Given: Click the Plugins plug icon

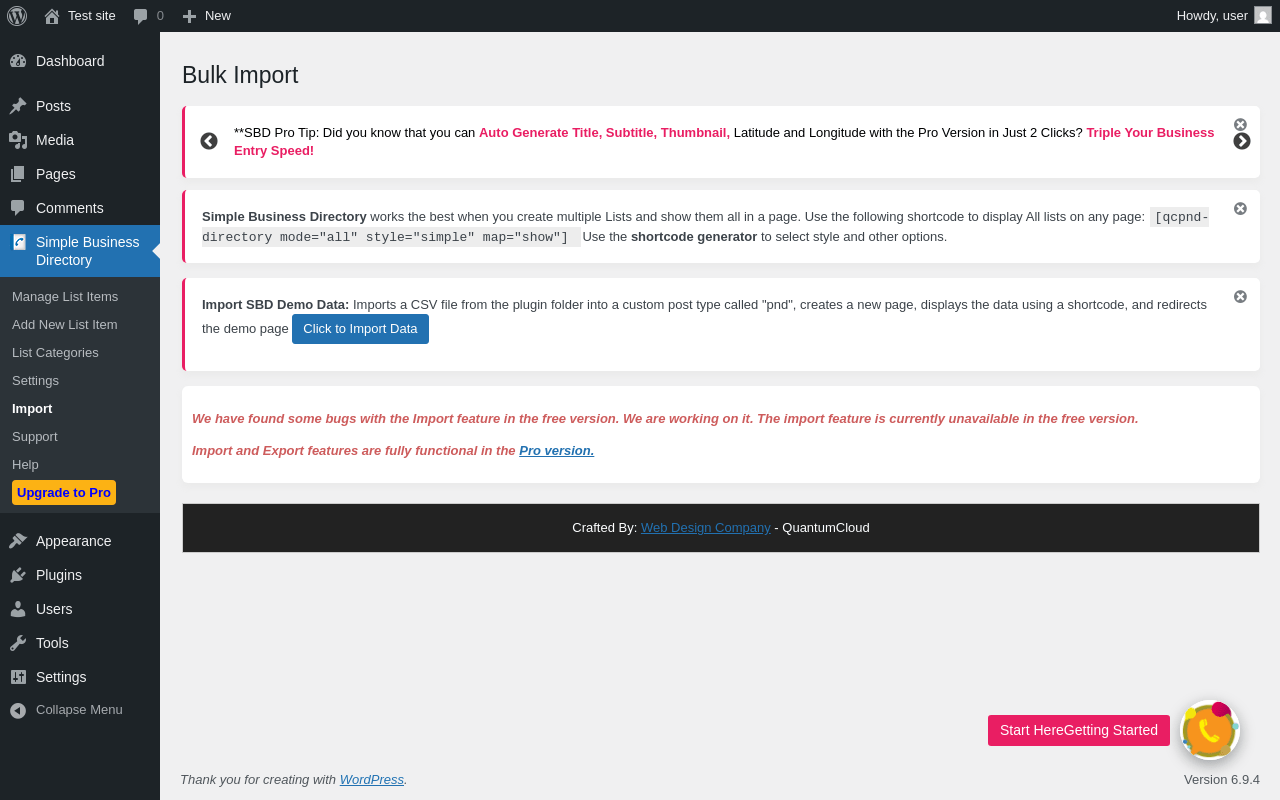Looking at the screenshot, I should point(18,575).
